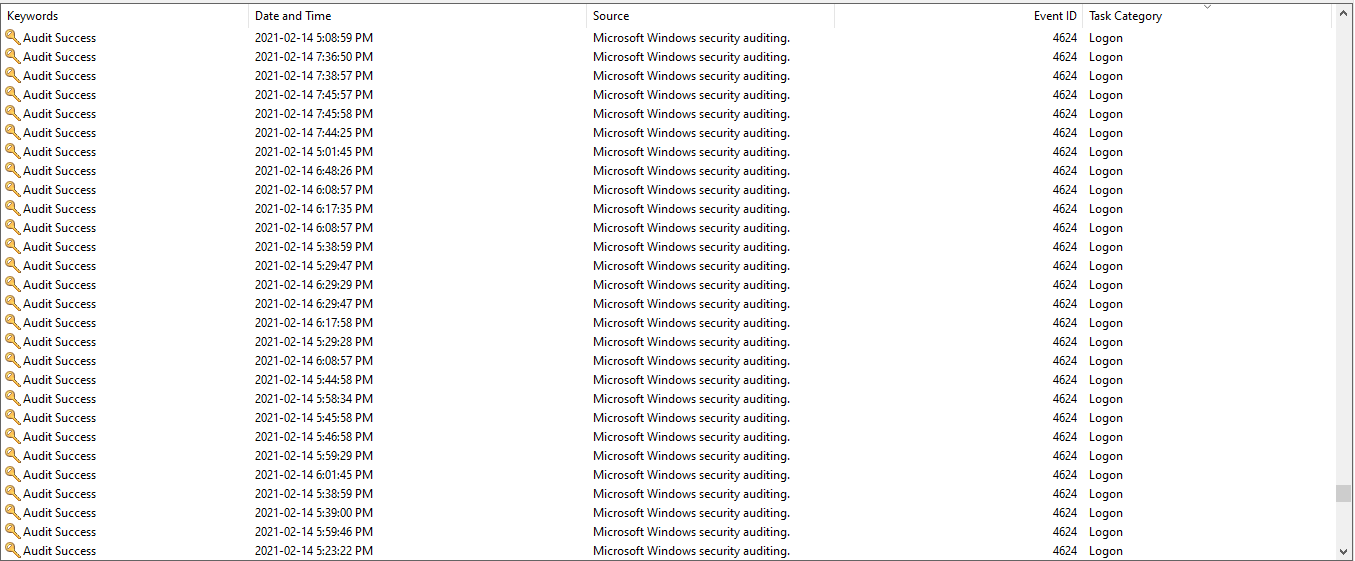Click Event ID 4624 in the 6:17:35 PM row
Image resolution: width=1355 pixels, height=561 pixels.
click(x=1065, y=209)
